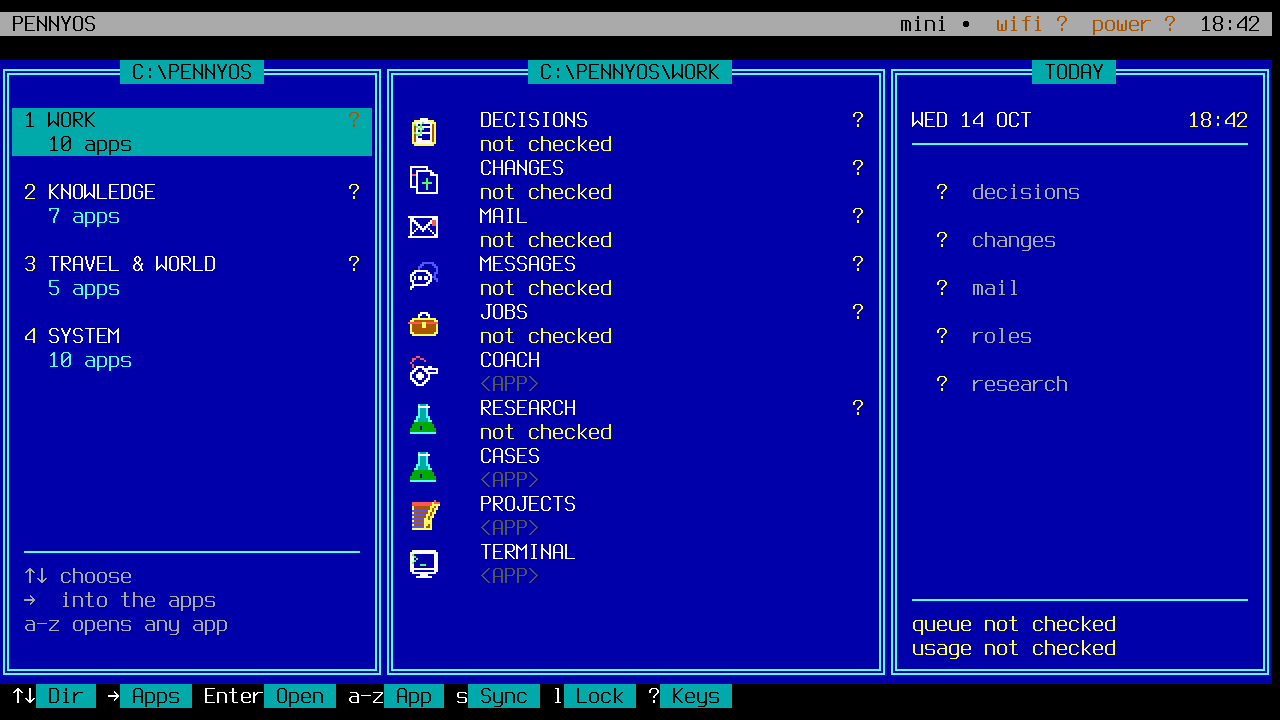The height and width of the screenshot is (720, 1280).
Task: Click the Cases flask icon
Action: tap(424, 468)
